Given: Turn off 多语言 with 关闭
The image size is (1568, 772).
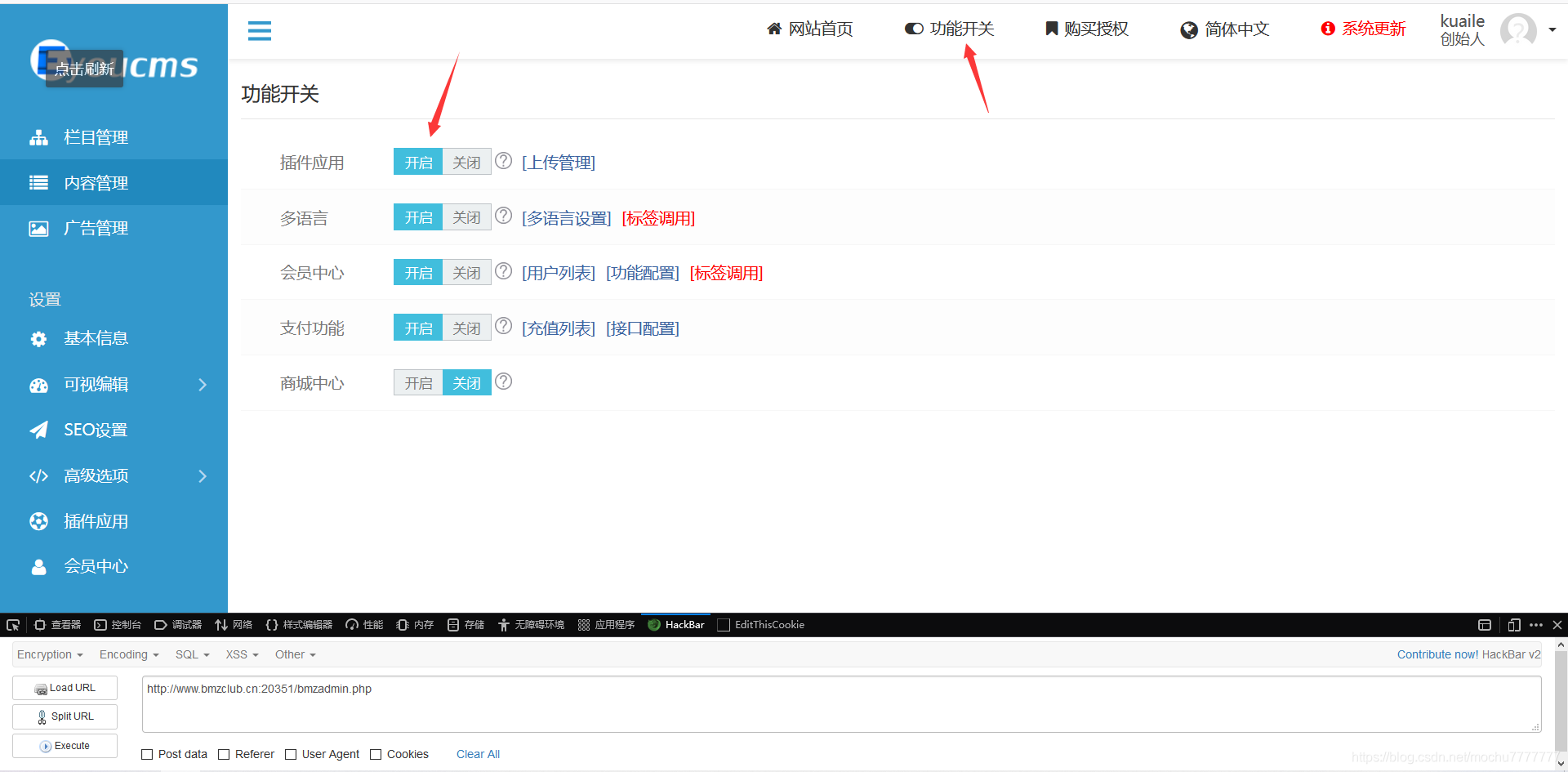Looking at the screenshot, I should (466, 217).
